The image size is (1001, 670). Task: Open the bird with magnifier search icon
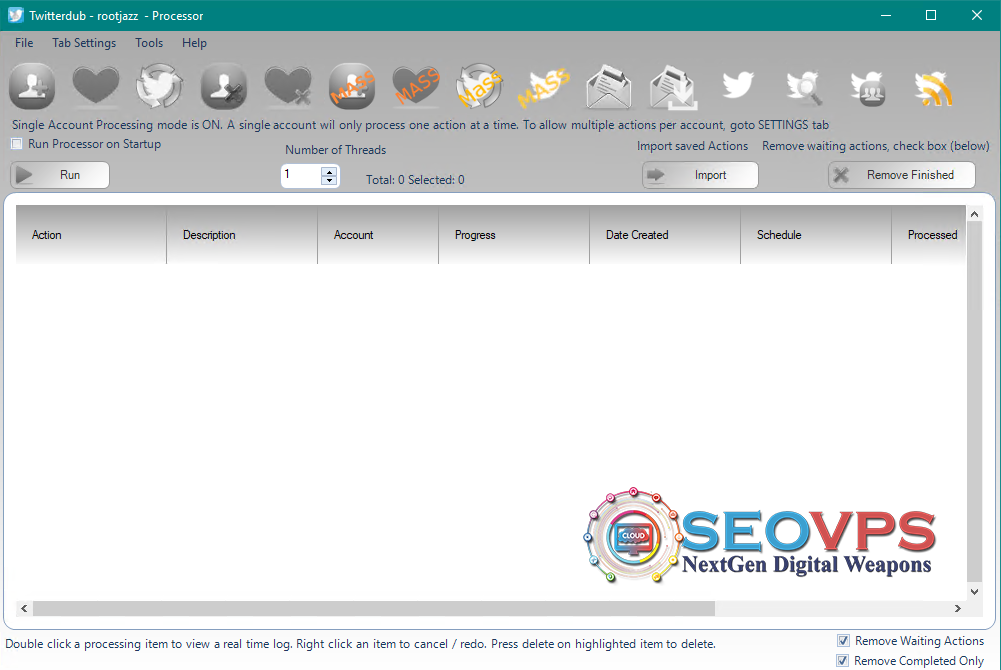click(803, 87)
